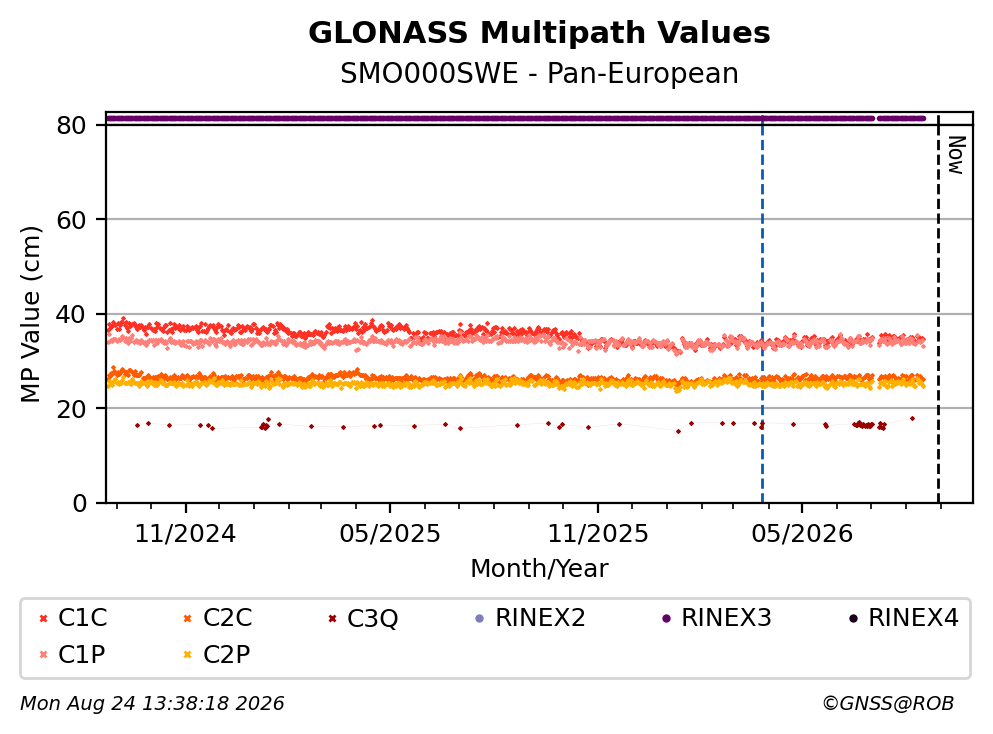Select the C3Q legend label

(x=372, y=618)
